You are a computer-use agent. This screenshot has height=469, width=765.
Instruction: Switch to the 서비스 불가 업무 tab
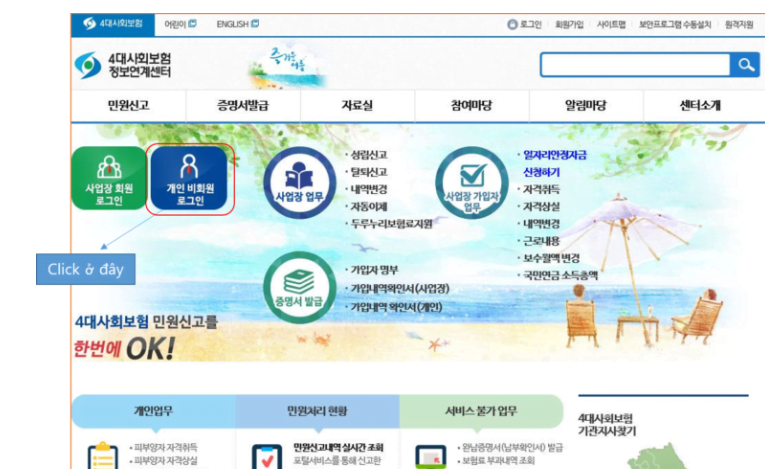tap(481, 411)
